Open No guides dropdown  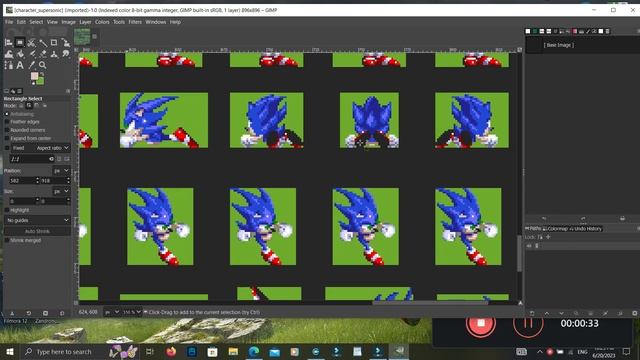(x=37, y=220)
